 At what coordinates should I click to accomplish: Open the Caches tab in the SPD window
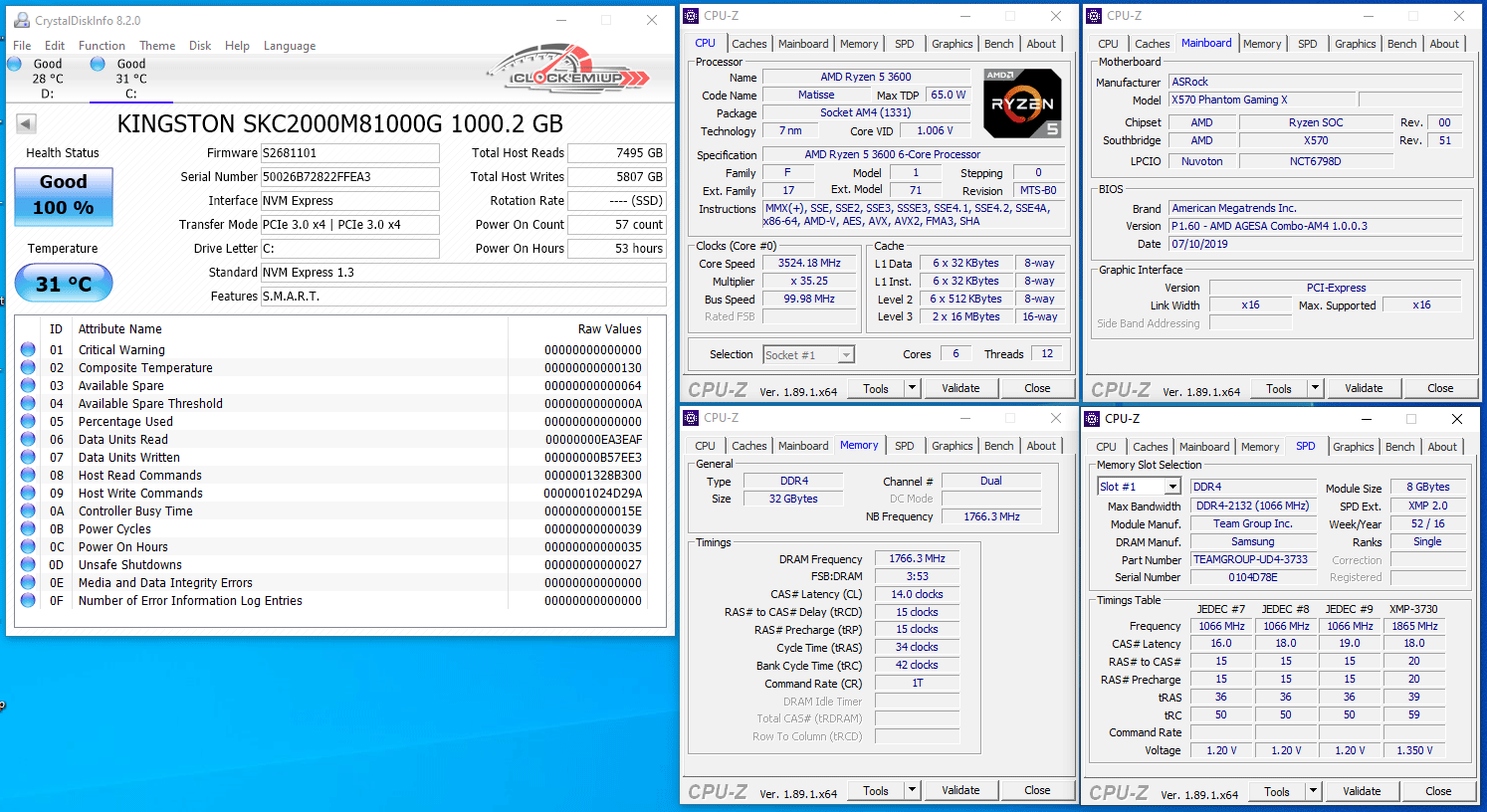(x=1150, y=447)
